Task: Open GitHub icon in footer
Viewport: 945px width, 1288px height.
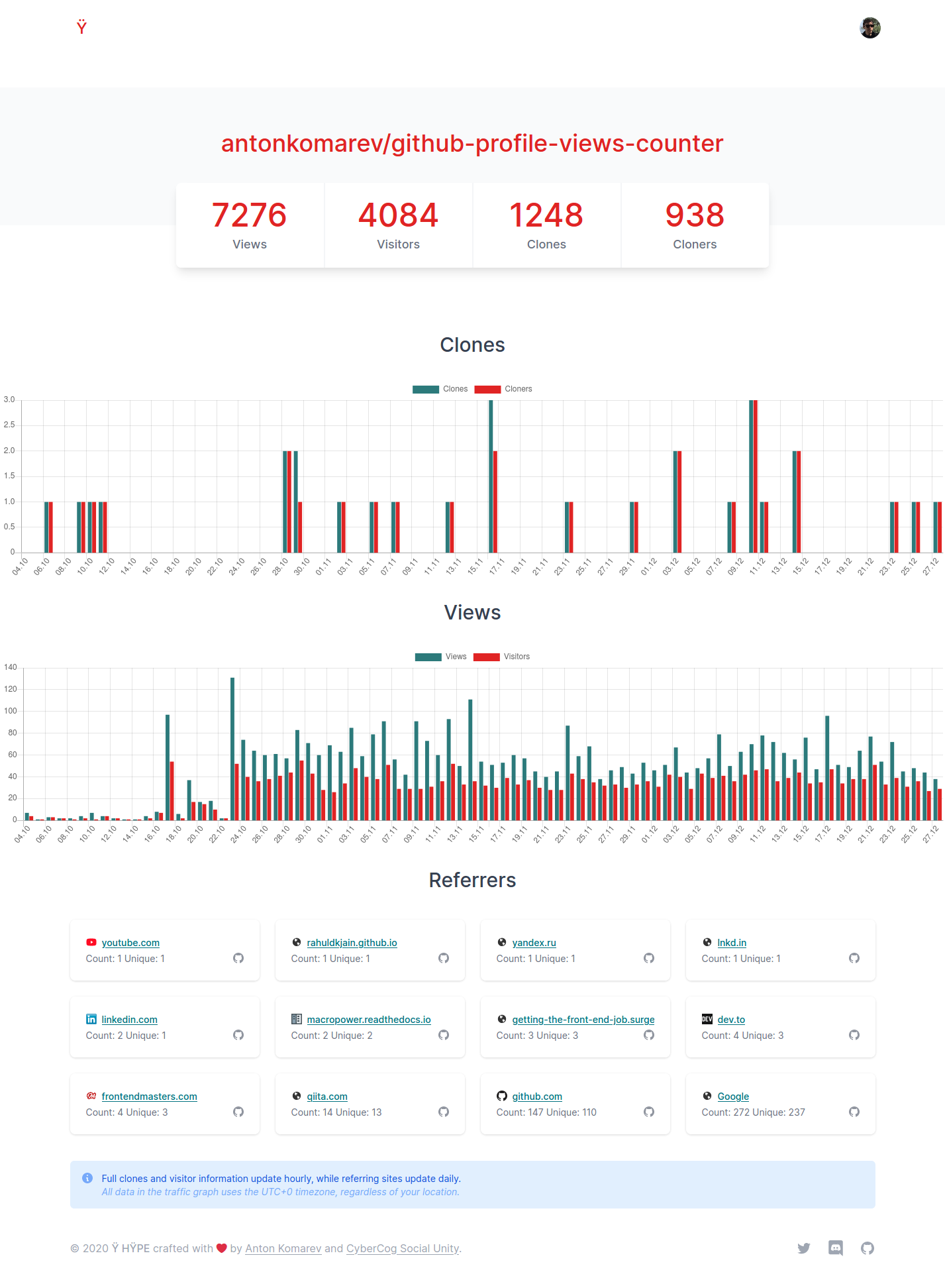Action: (868, 1248)
